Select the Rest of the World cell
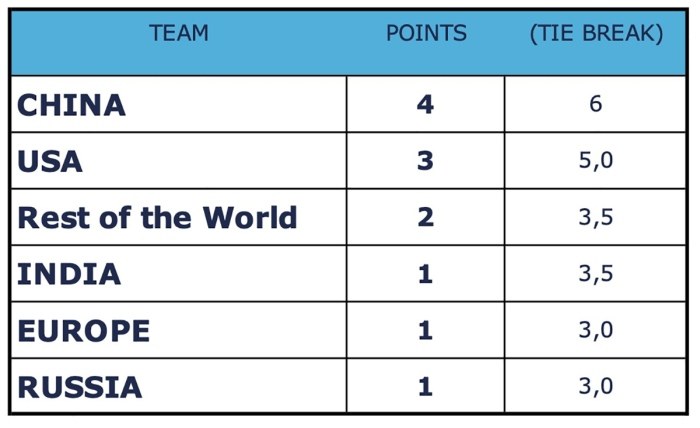Image resolution: width=700 pixels, height=428 pixels. [x=157, y=217]
